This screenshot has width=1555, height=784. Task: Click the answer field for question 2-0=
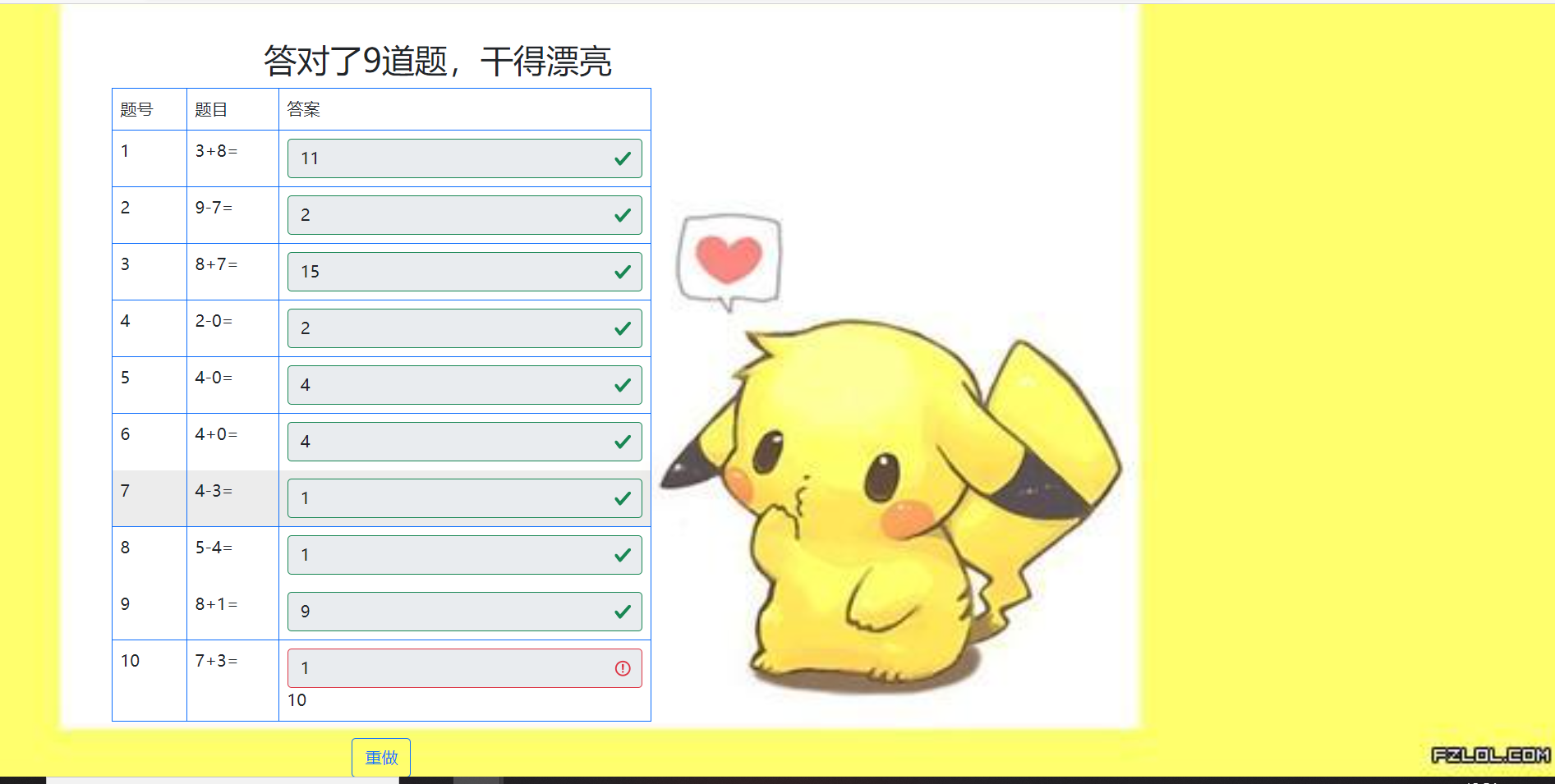coord(465,328)
